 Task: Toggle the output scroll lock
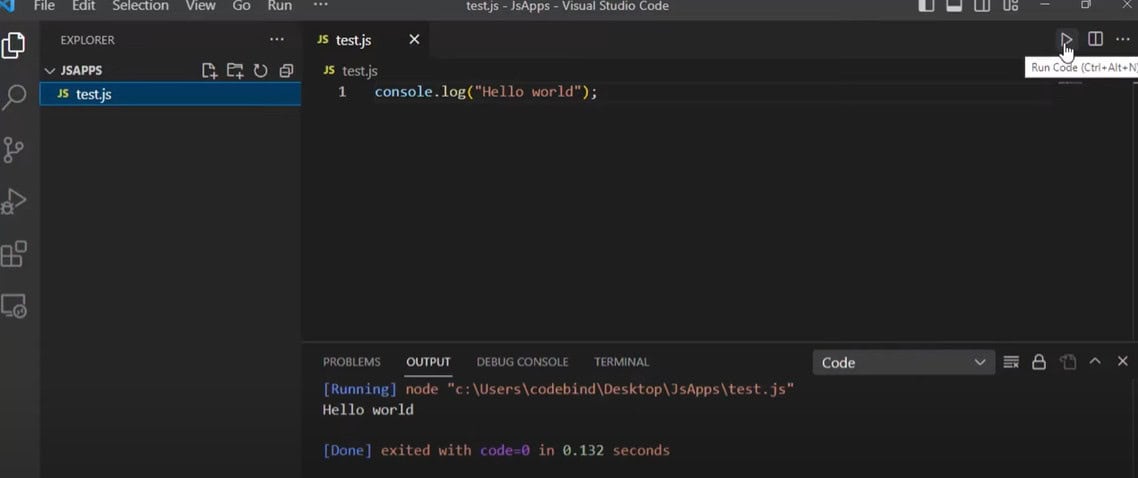pyautogui.click(x=1039, y=362)
